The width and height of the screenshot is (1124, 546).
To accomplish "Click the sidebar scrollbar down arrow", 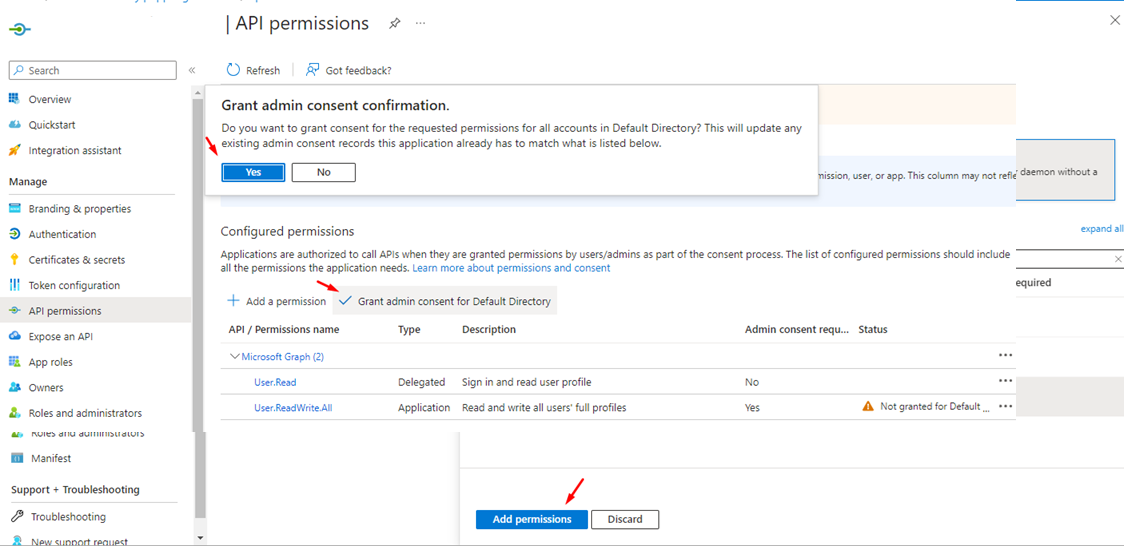I will click(200, 537).
